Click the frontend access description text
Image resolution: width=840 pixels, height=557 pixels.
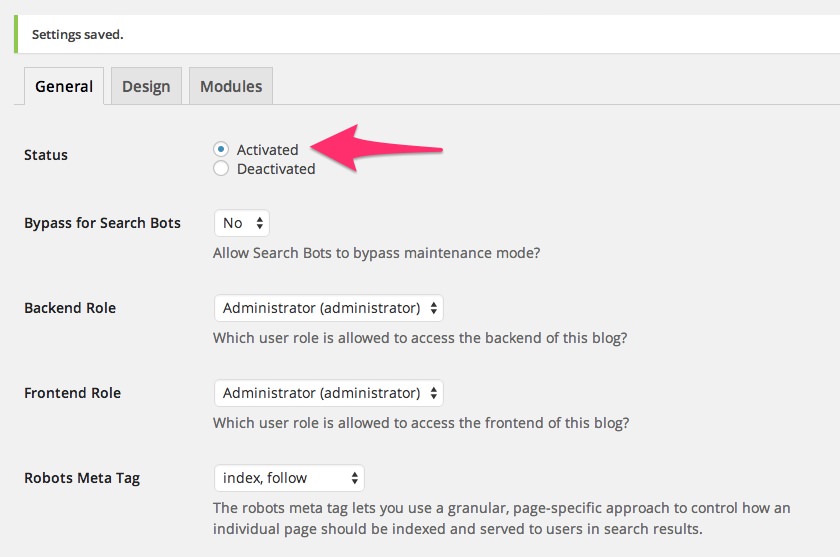pos(421,423)
